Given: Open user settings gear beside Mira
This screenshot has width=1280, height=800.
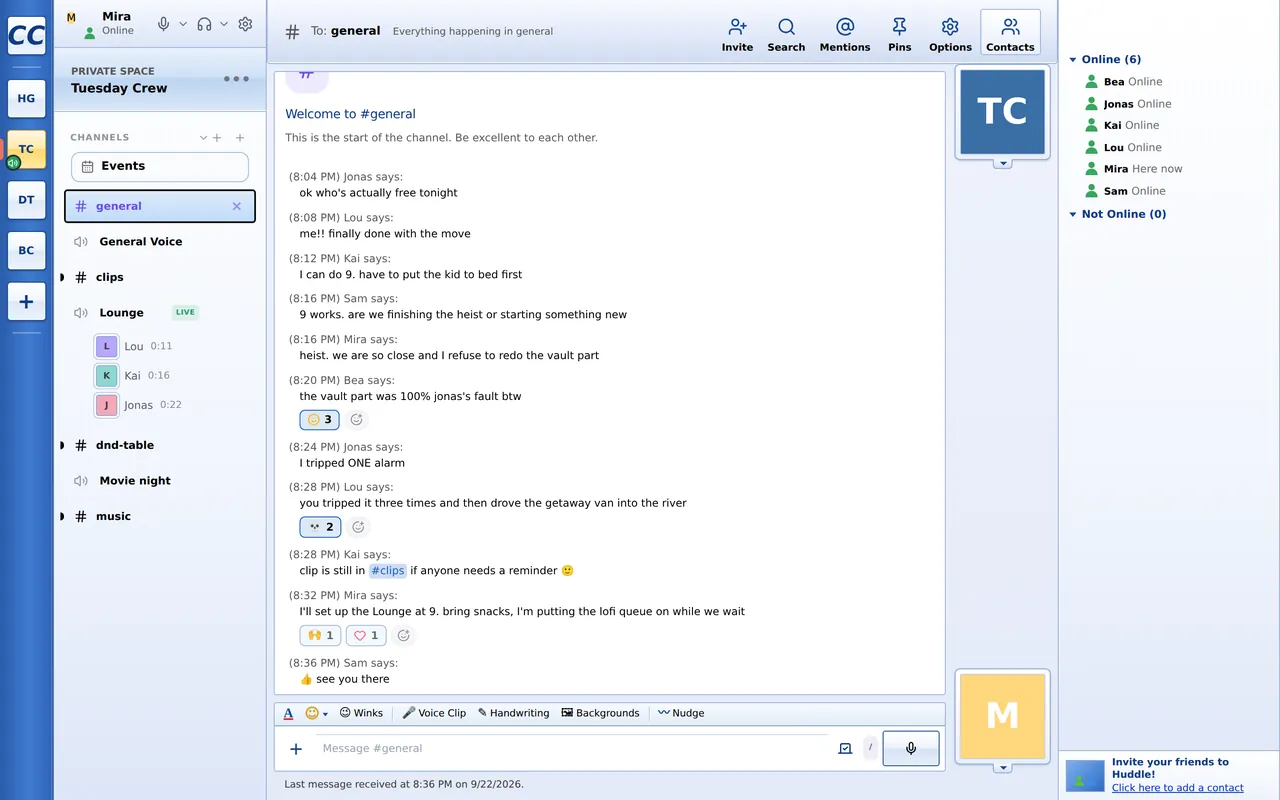Looking at the screenshot, I should [x=245, y=24].
